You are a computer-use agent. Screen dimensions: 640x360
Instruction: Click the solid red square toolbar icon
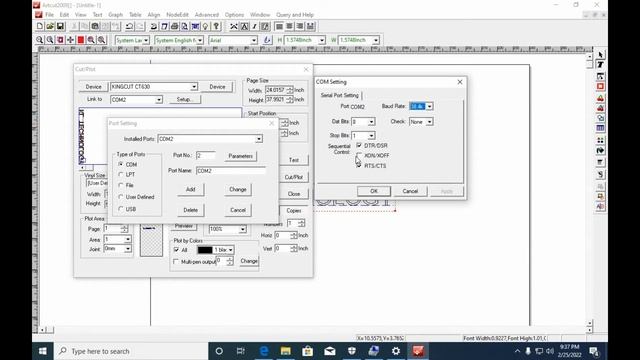[81, 40]
